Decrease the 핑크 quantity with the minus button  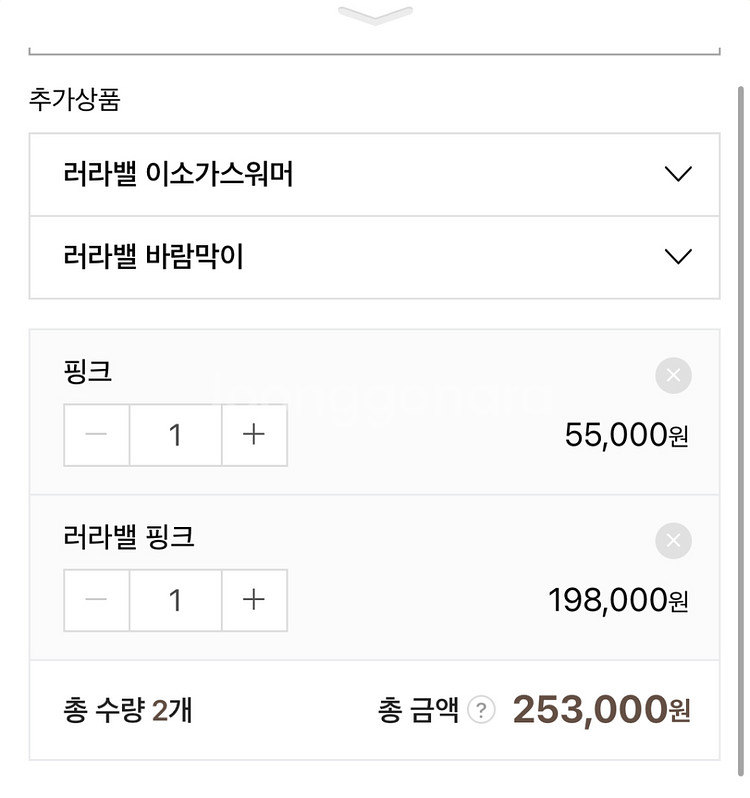coord(97,435)
